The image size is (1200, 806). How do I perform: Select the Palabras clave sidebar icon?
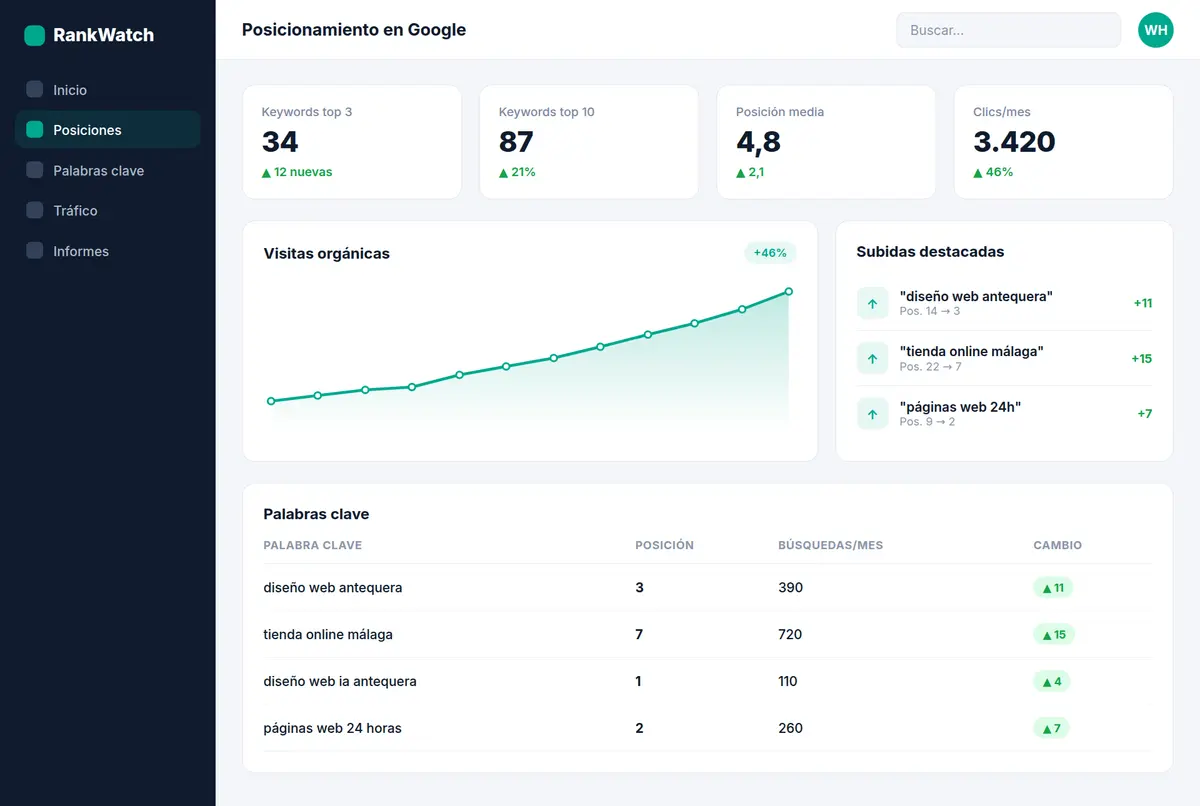click(35, 170)
